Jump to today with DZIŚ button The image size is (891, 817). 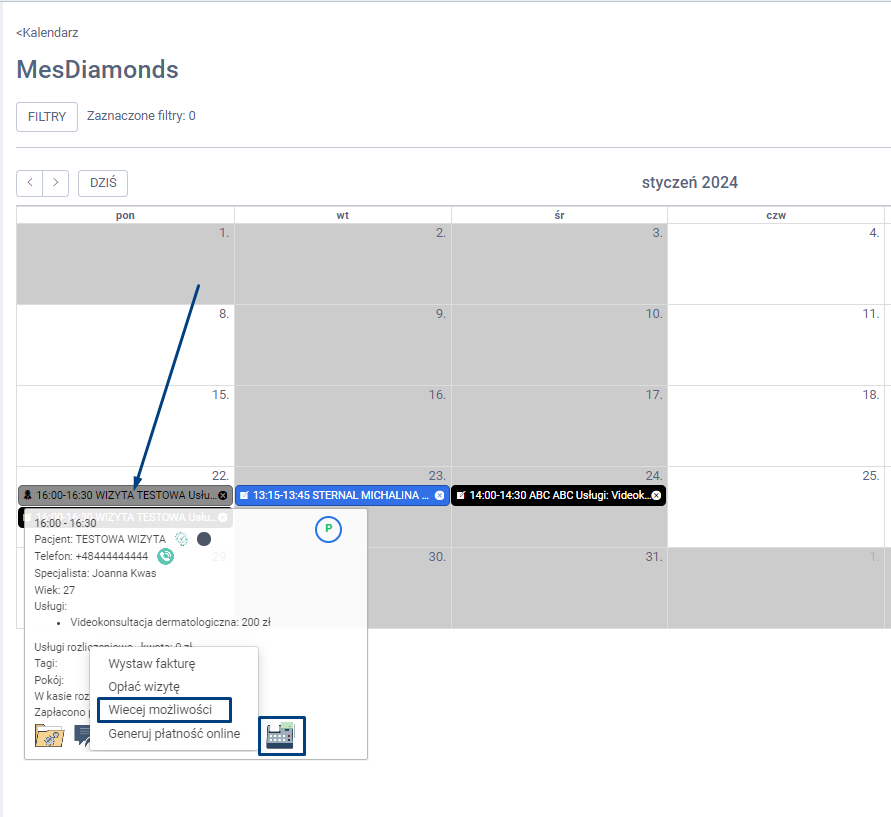(x=103, y=183)
